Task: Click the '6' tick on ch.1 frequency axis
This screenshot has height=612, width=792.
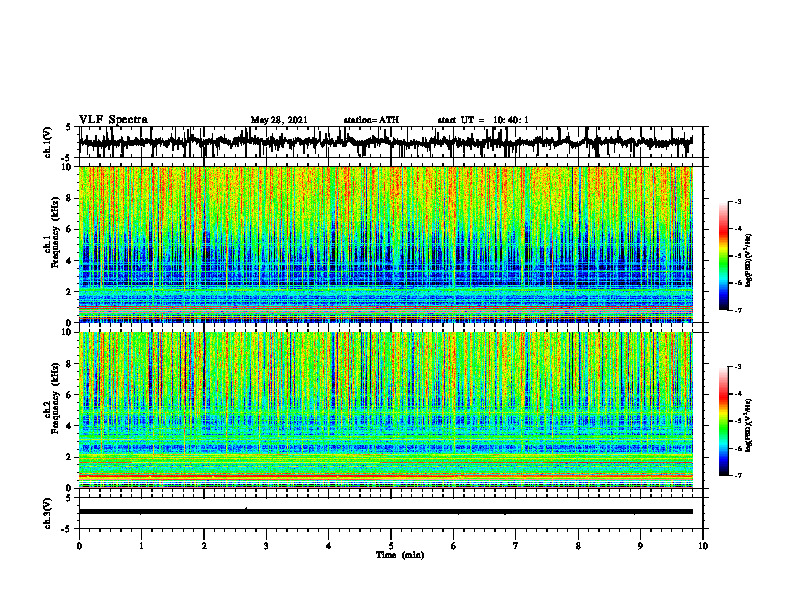Action: (69, 229)
